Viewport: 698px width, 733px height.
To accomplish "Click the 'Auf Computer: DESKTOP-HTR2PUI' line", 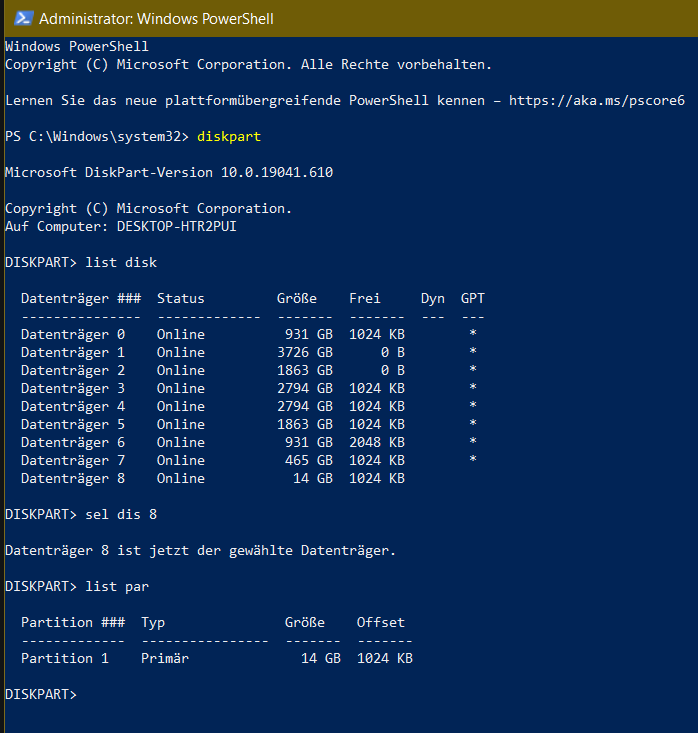I will point(121,226).
